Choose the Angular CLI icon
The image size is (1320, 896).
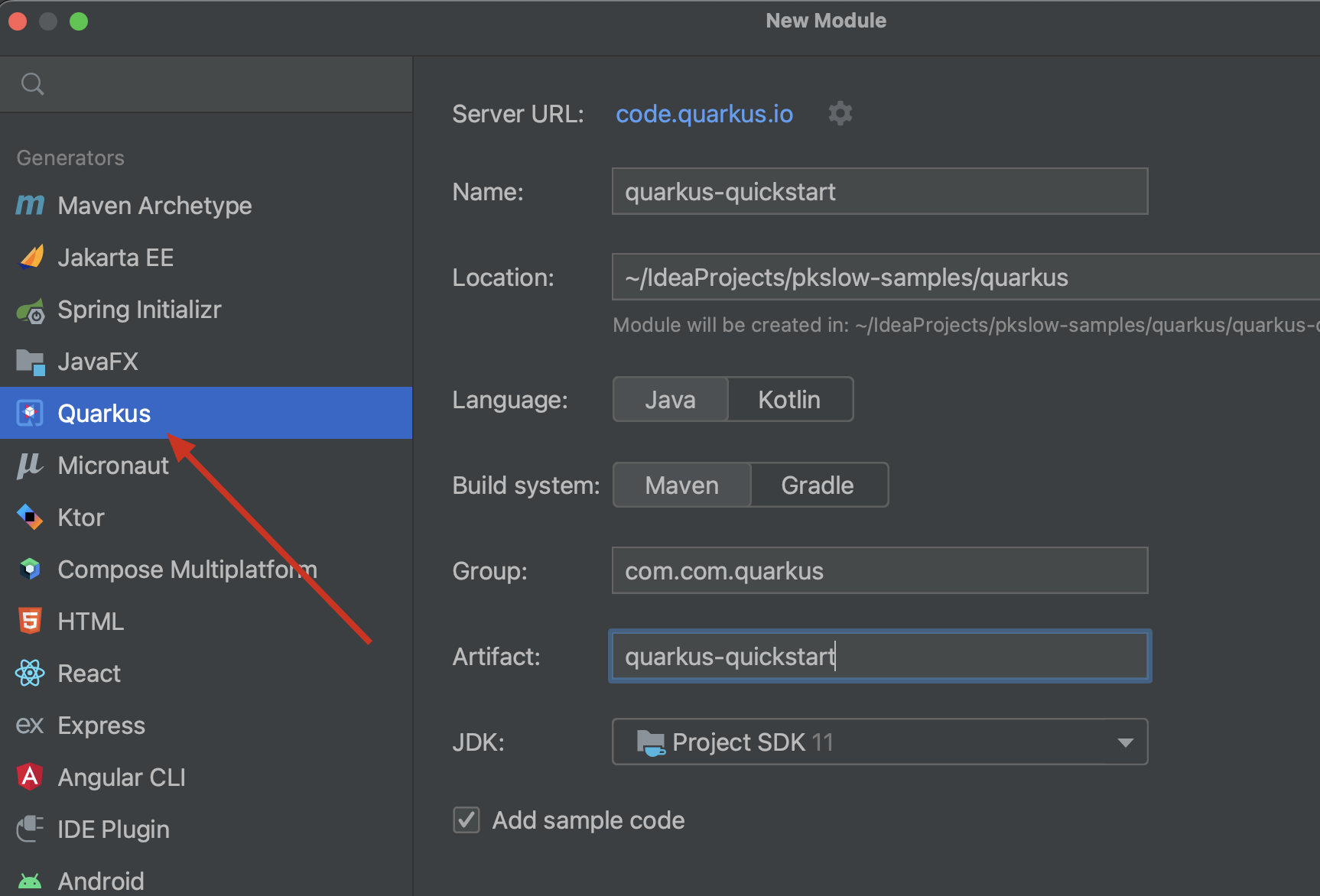click(30, 778)
